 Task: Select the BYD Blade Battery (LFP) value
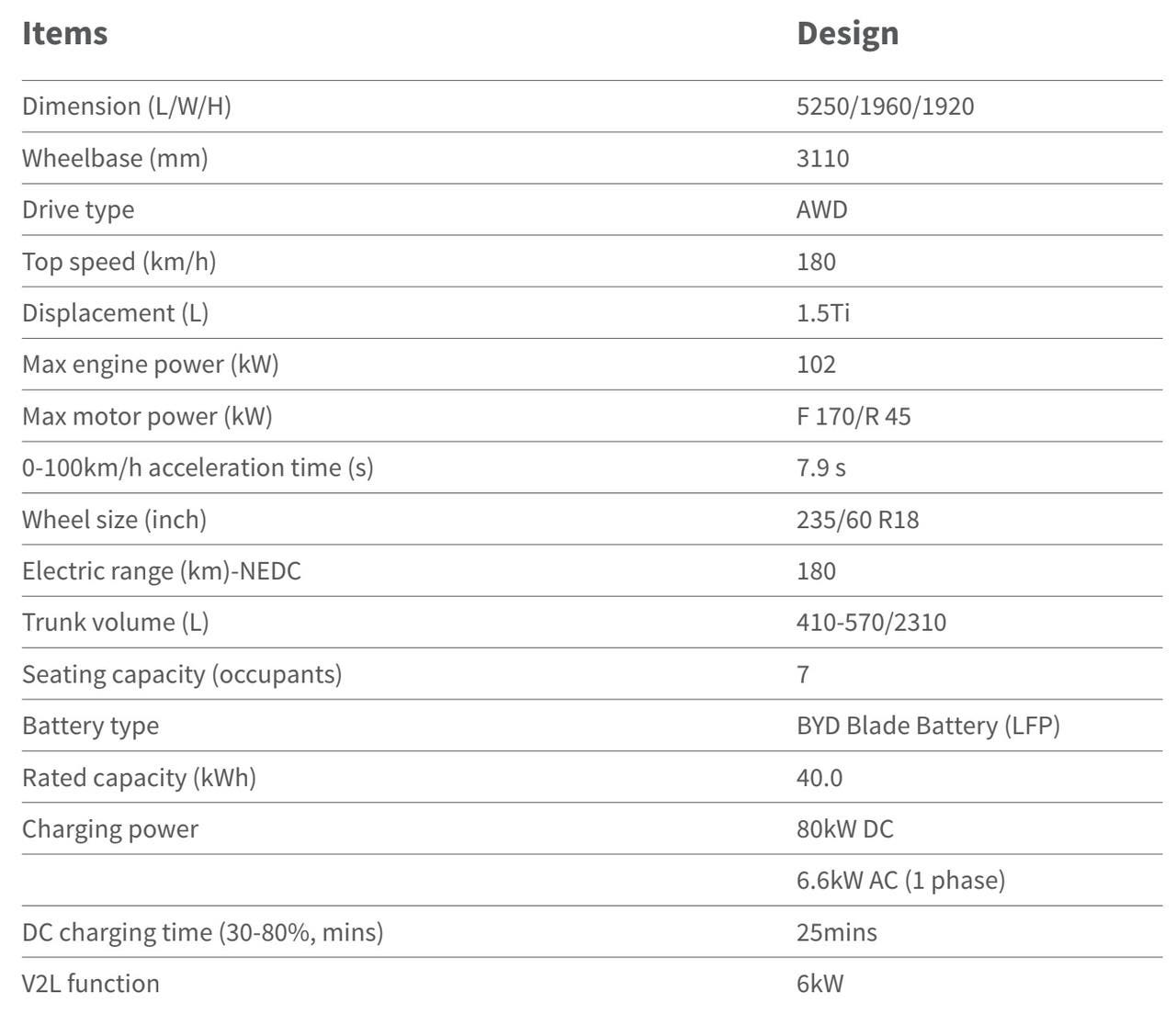pos(928,726)
